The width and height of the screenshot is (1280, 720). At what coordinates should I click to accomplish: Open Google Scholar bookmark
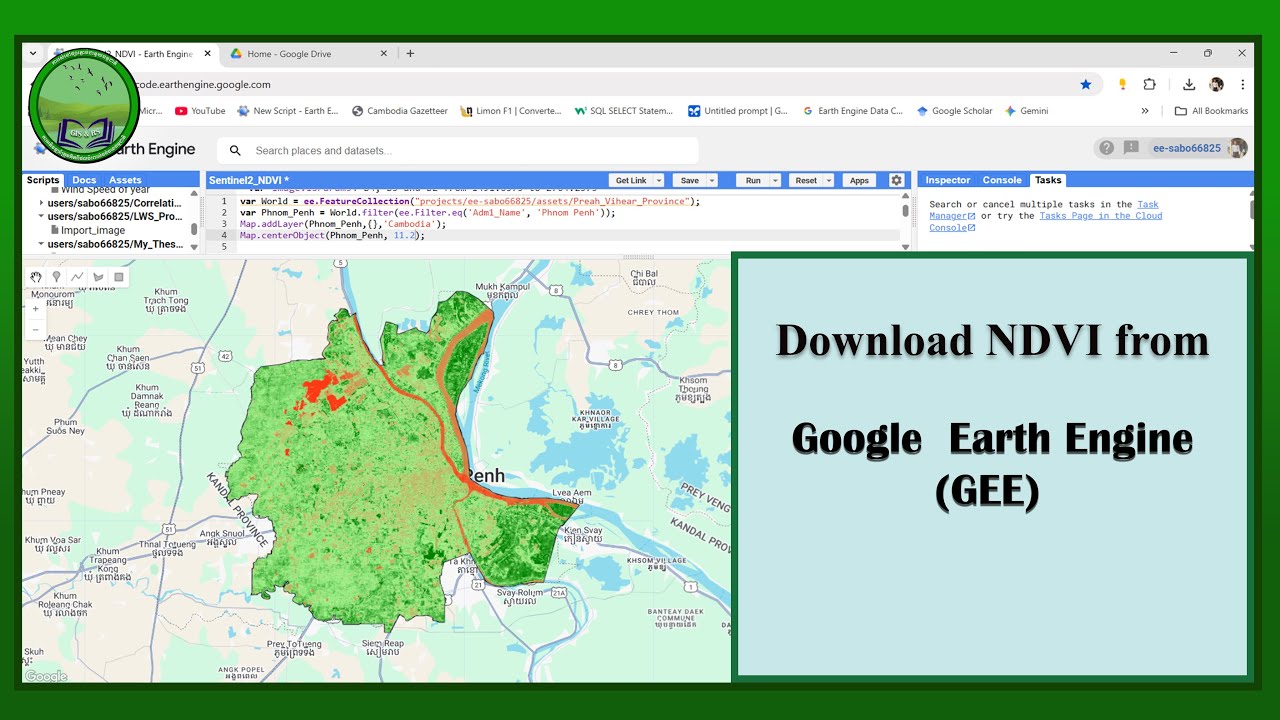tap(954, 111)
